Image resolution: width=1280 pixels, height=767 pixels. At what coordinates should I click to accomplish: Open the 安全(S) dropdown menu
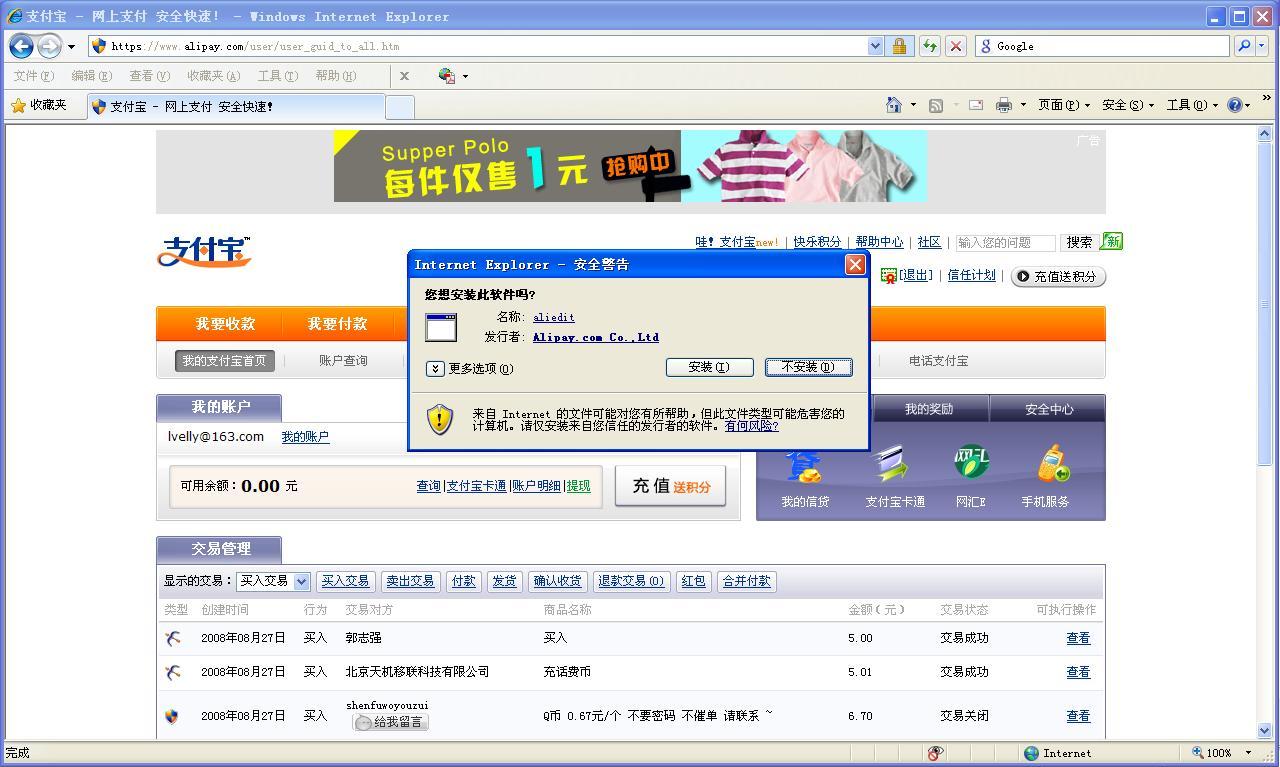(x=1128, y=105)
